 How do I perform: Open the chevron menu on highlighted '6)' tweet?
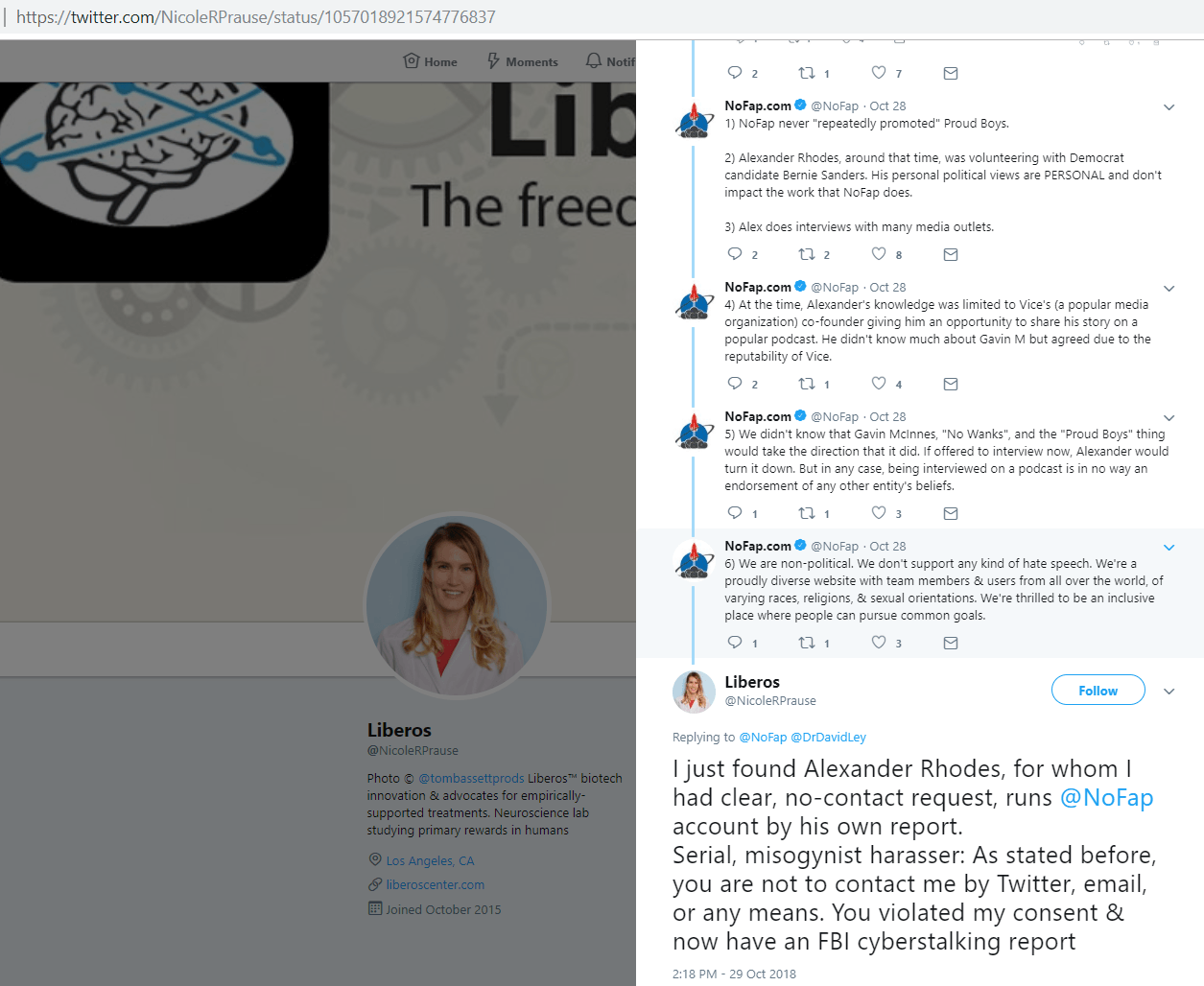tap(1169, 548)
